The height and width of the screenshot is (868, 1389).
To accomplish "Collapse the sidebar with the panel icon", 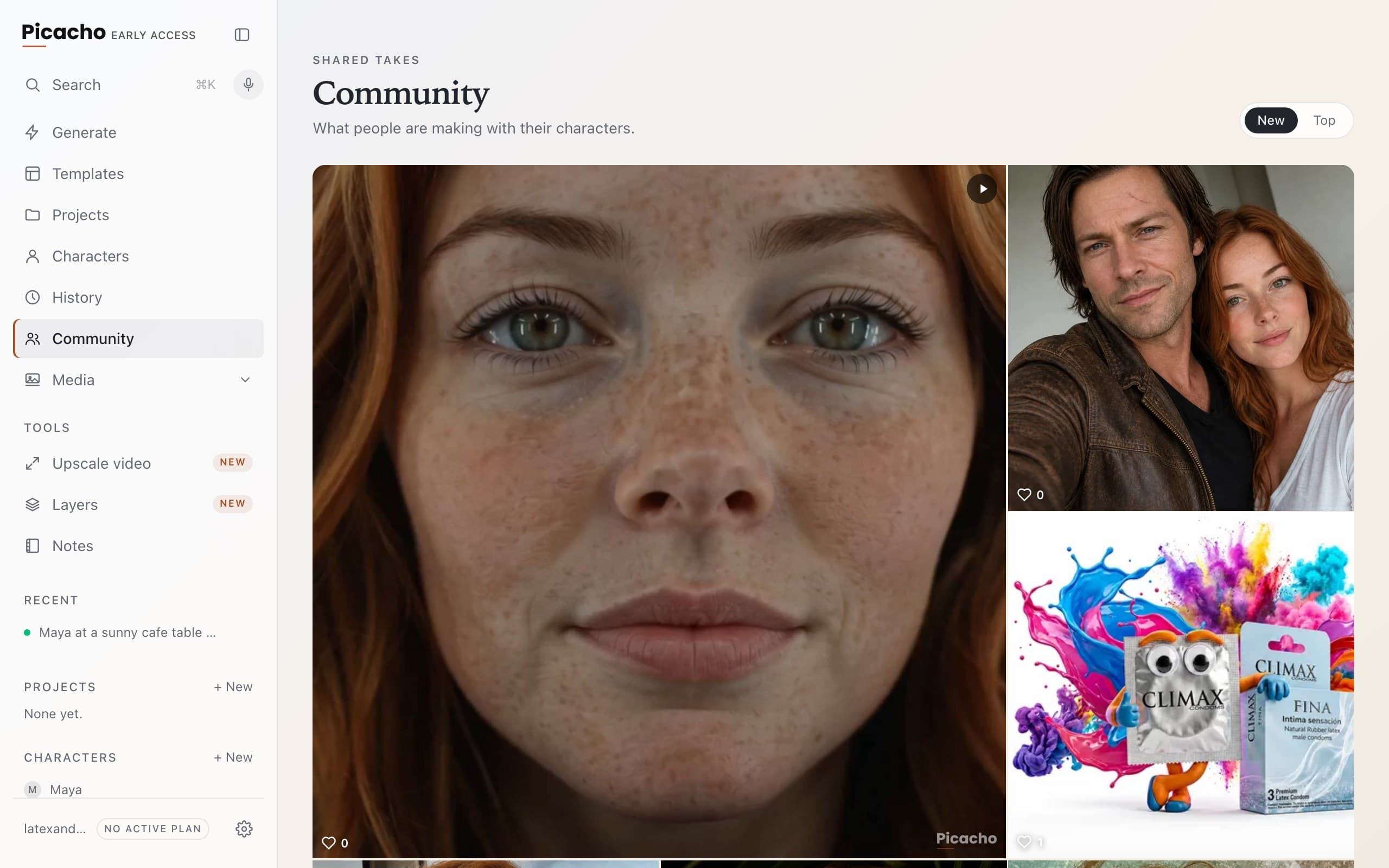I will point(241,34).
